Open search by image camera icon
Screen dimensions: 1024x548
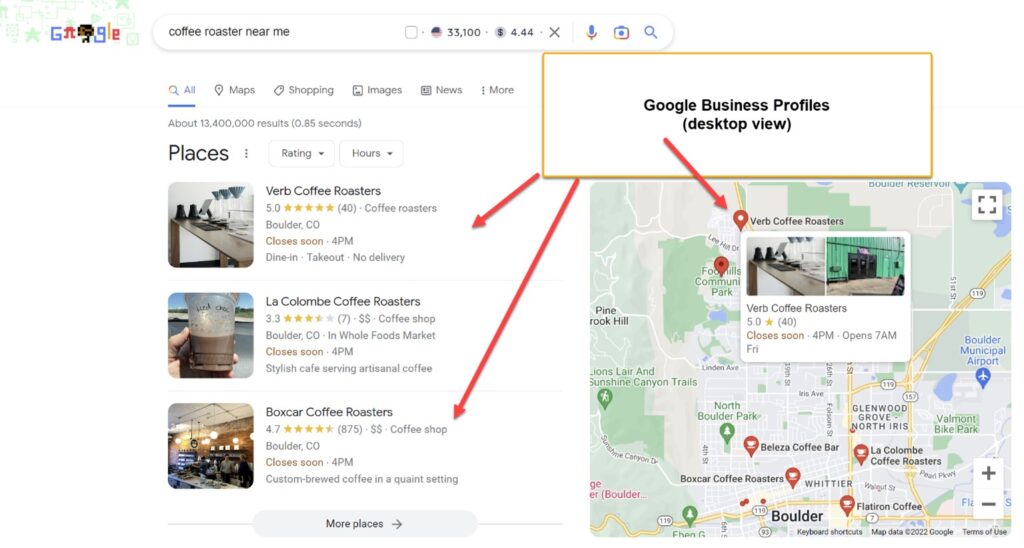click(x=621, y=32)
